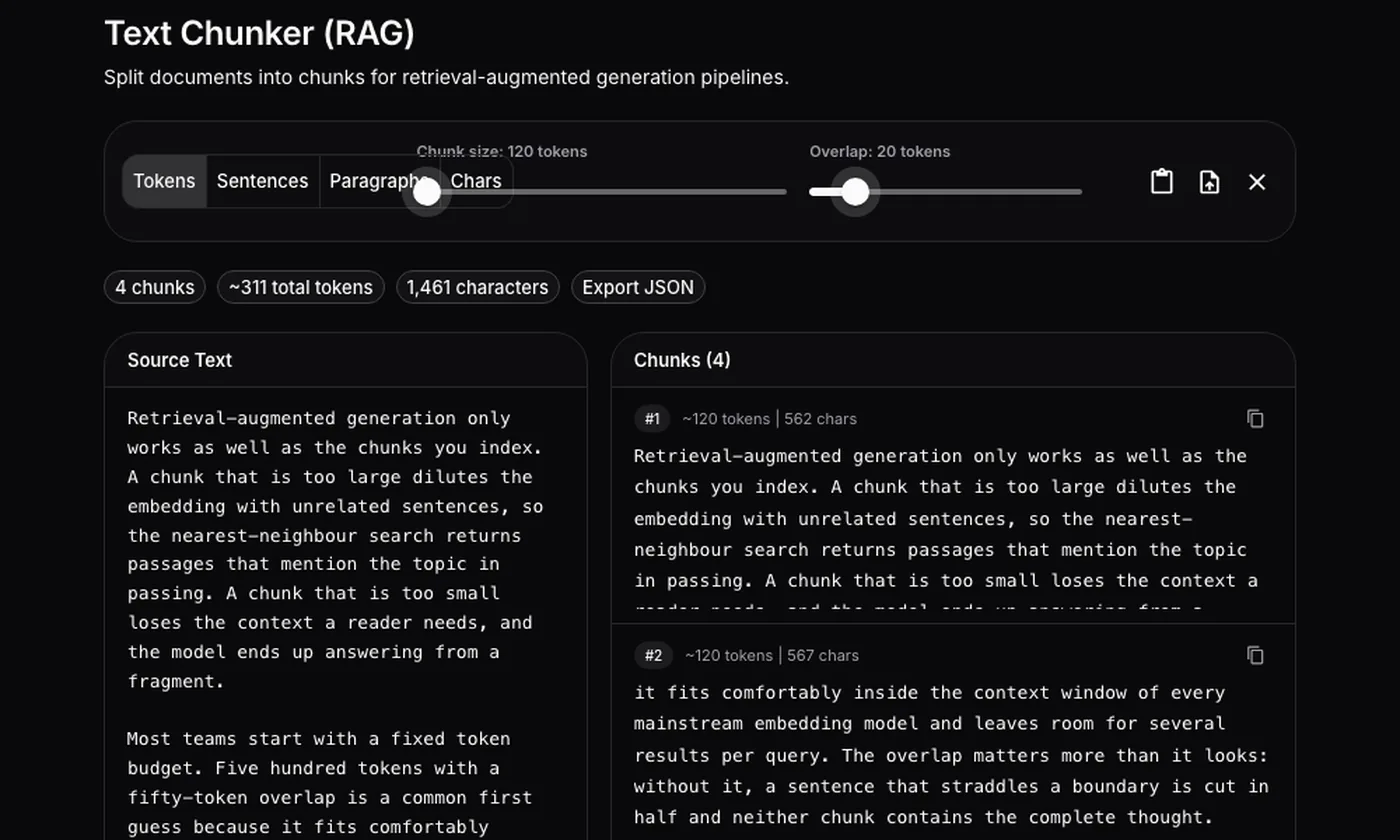Click the upload file icon

tap(1209, 181)
